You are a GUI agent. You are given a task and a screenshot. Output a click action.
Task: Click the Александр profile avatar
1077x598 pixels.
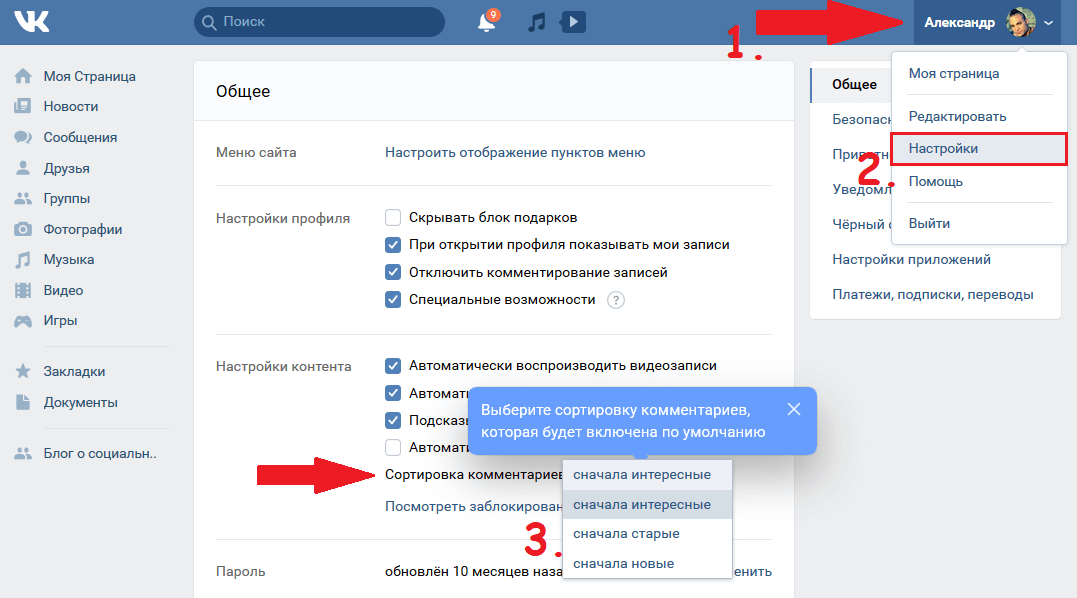point(1021,23)
